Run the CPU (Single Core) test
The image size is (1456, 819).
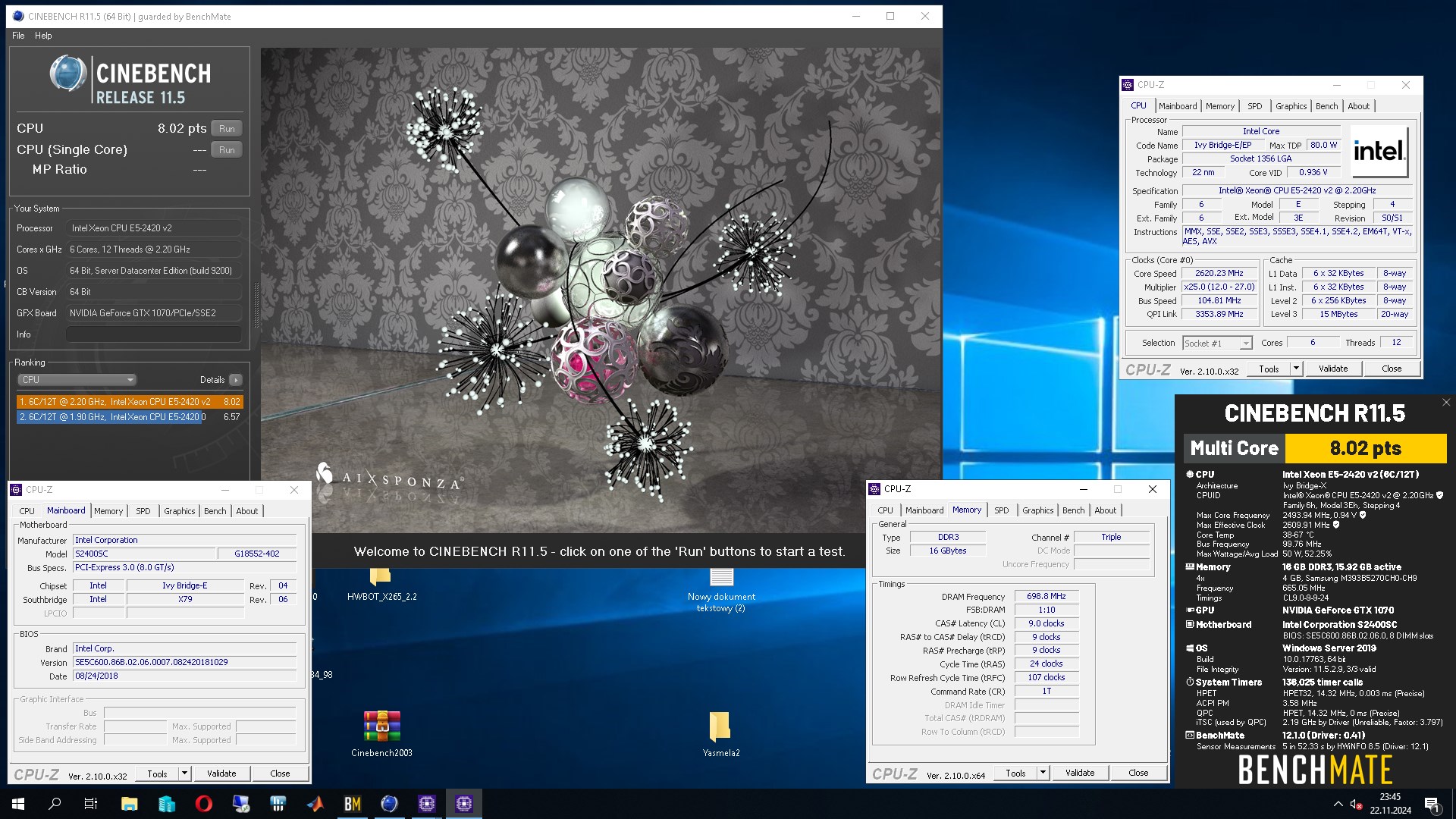[x=227, y=150]
